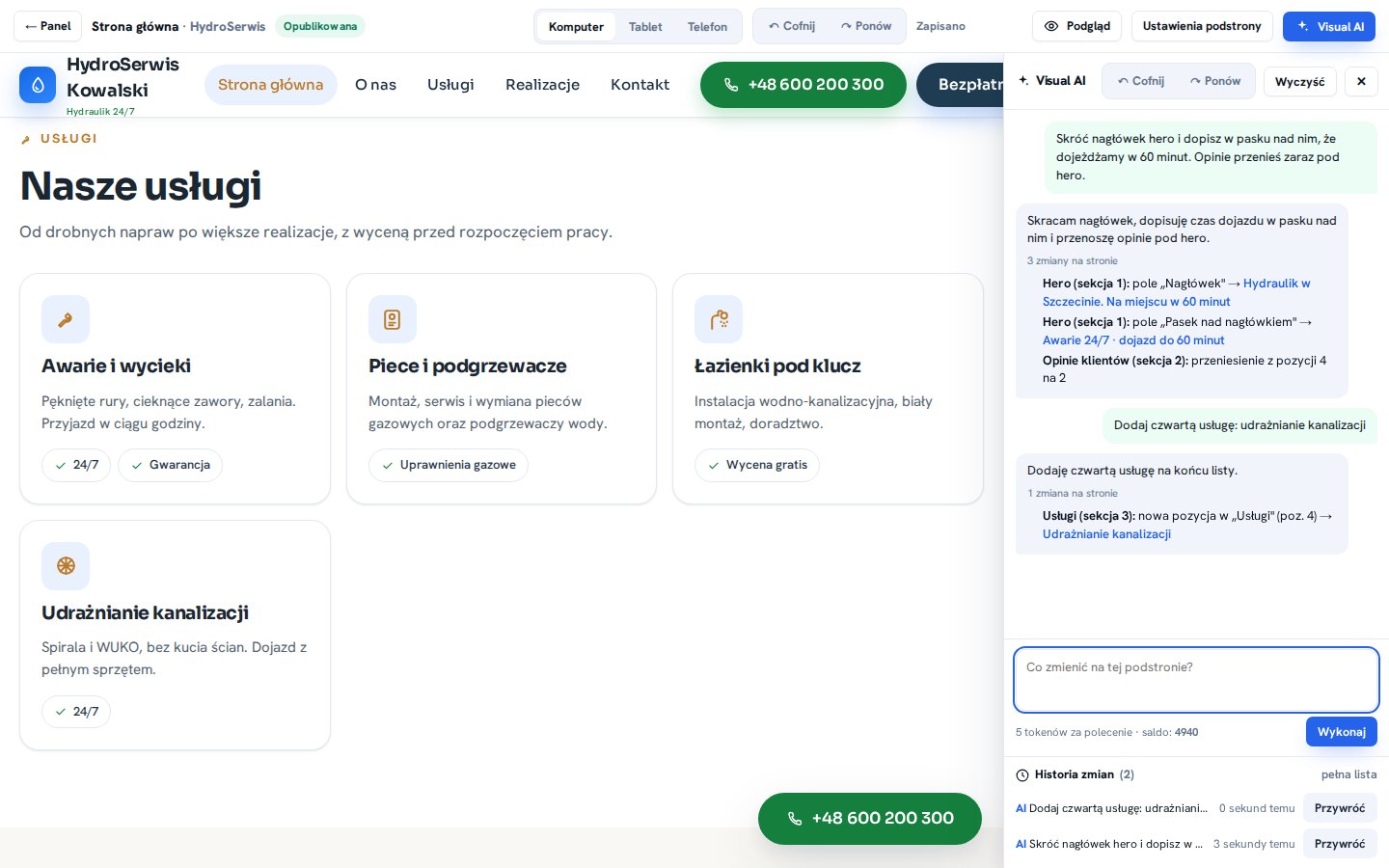
Task: Close the Visual AI panel with X
Action: pos(1361,81)
